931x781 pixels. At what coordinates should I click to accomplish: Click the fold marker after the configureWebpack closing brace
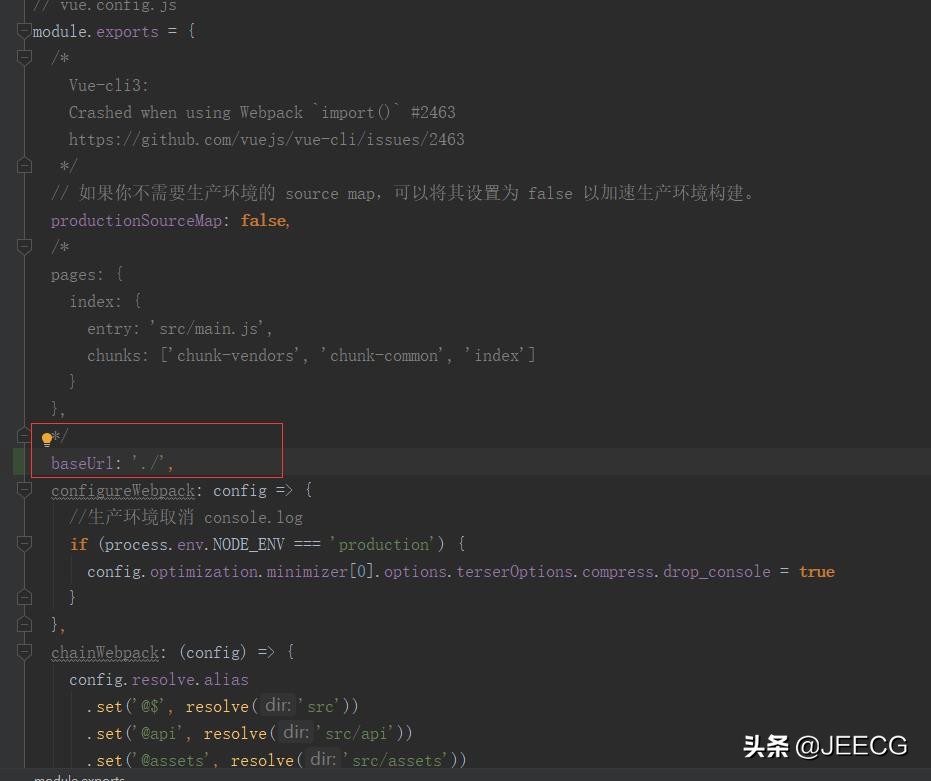pos(24,623)
